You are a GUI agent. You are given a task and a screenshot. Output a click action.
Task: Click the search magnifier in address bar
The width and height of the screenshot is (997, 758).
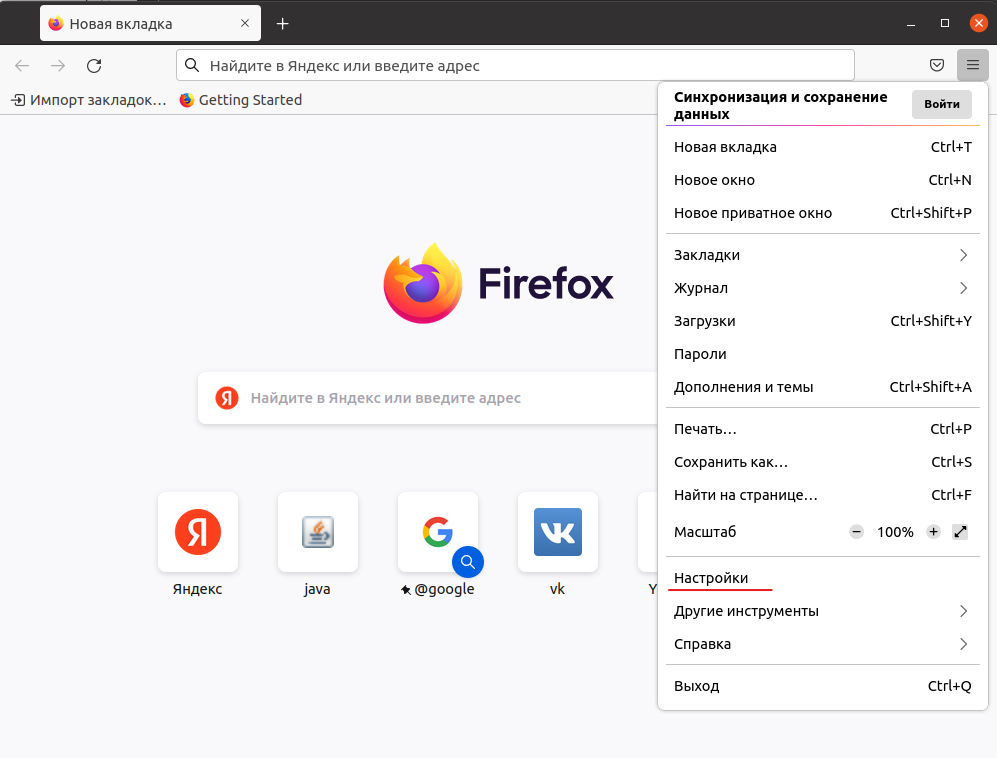pos(192,65)
